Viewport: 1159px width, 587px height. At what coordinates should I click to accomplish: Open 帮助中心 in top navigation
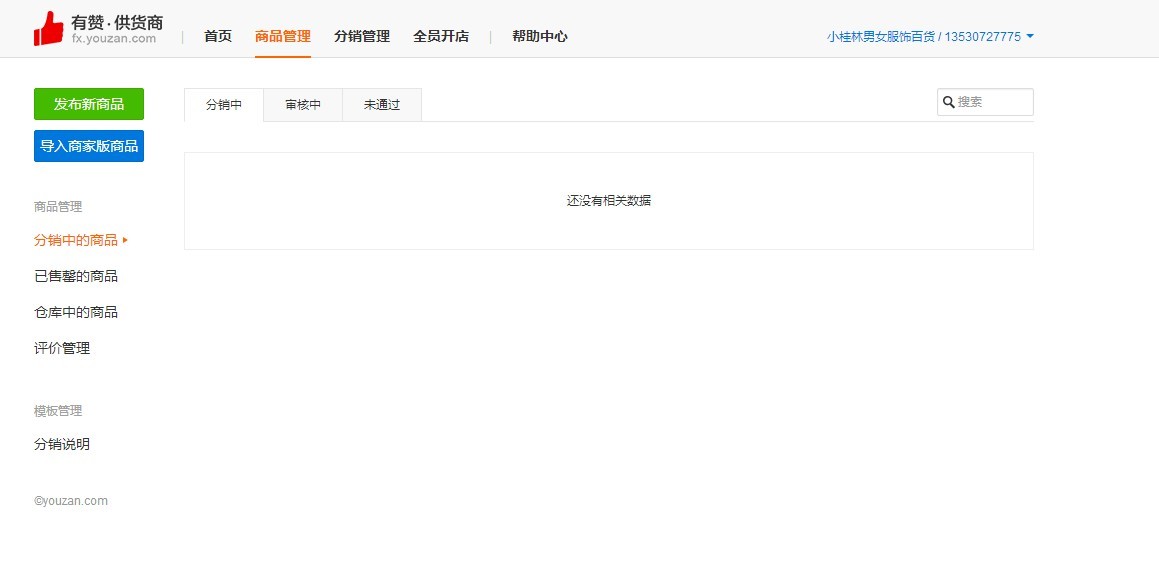coord(540,36)
